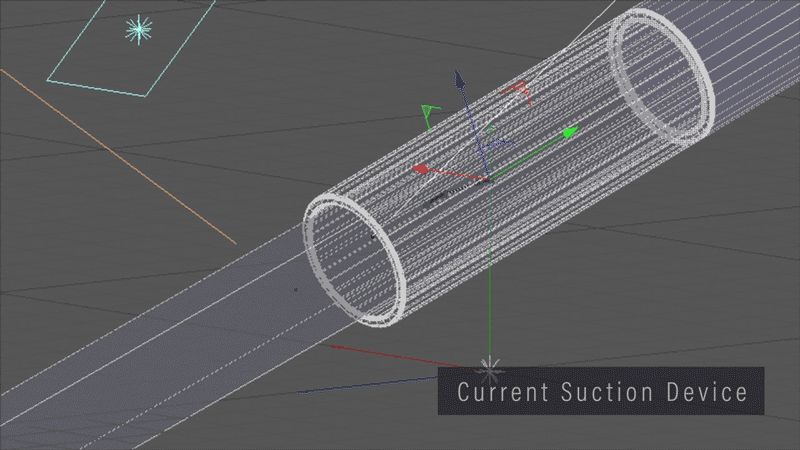This screenshot has width=800, height=450.
Task: Click the green Y-axis gizmo arrow
Action: point(570,133)
